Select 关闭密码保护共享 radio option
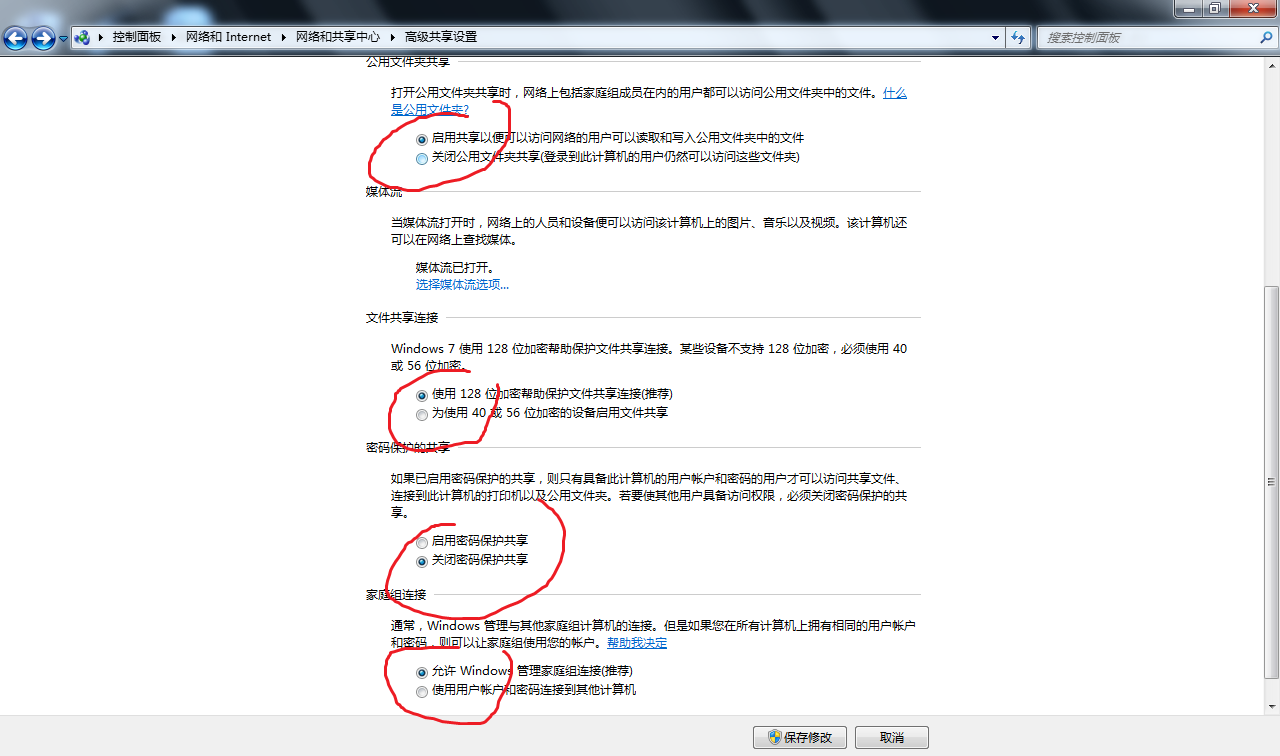The image size is (1280, 756). [x=472, y=560]
